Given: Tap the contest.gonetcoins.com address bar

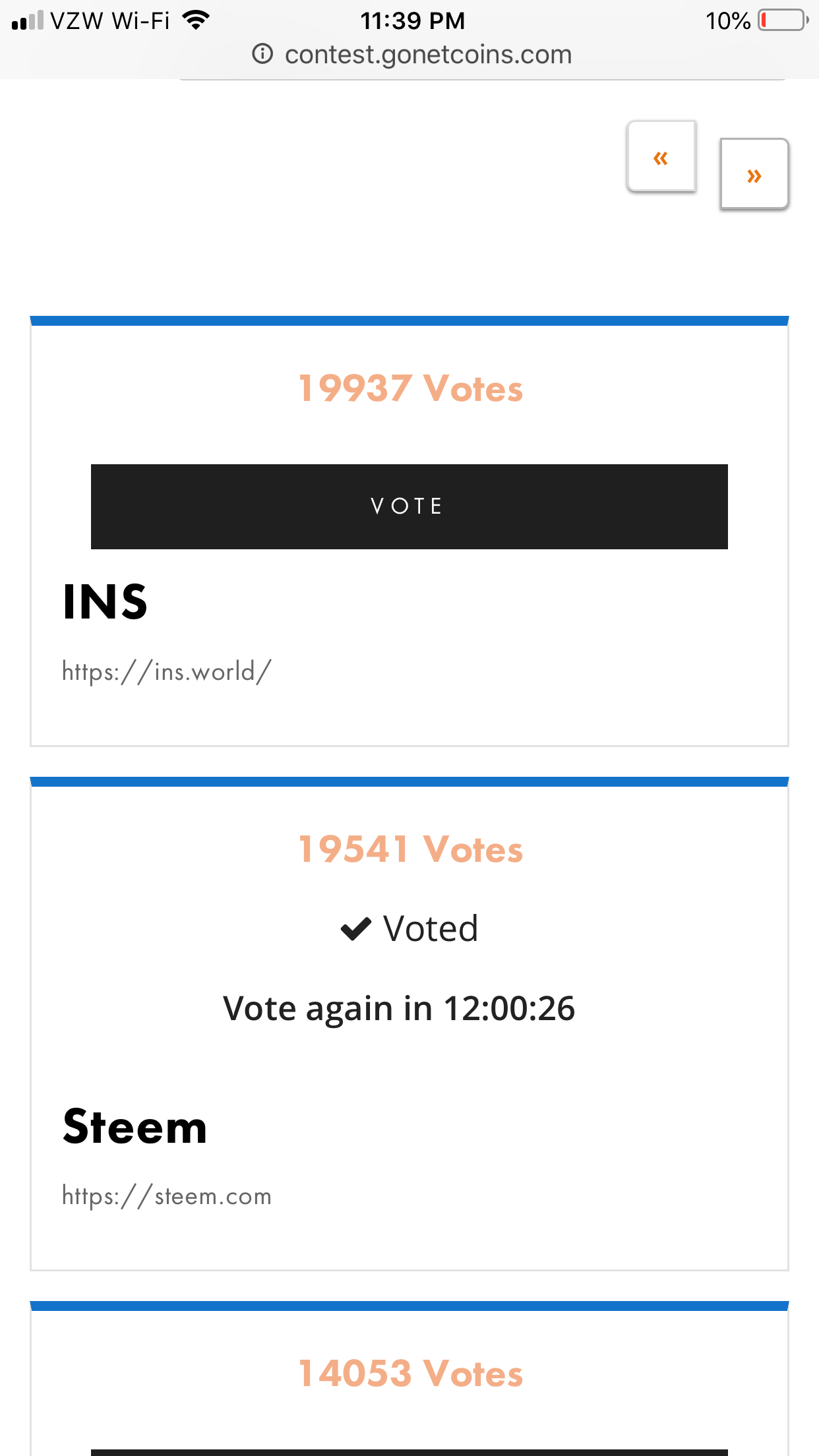Looking at the screenshot, I should 428,55.
